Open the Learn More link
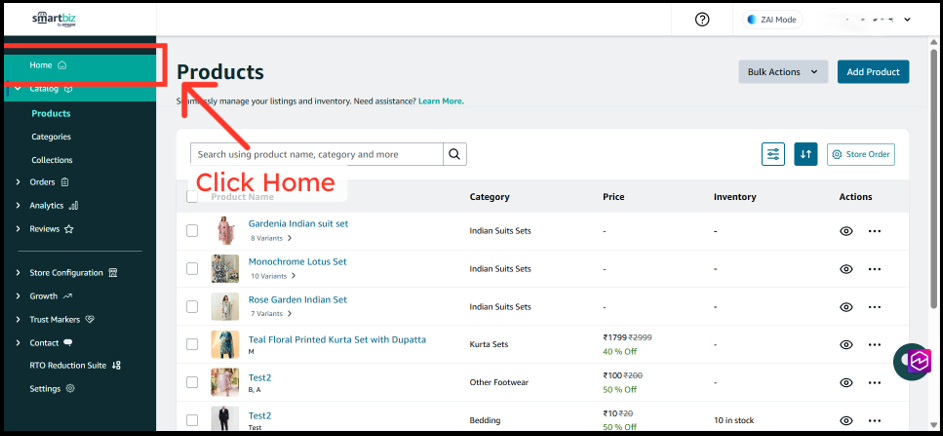This screenshot has width=943, height=436. pyautogui.click(x=440, y=101)
